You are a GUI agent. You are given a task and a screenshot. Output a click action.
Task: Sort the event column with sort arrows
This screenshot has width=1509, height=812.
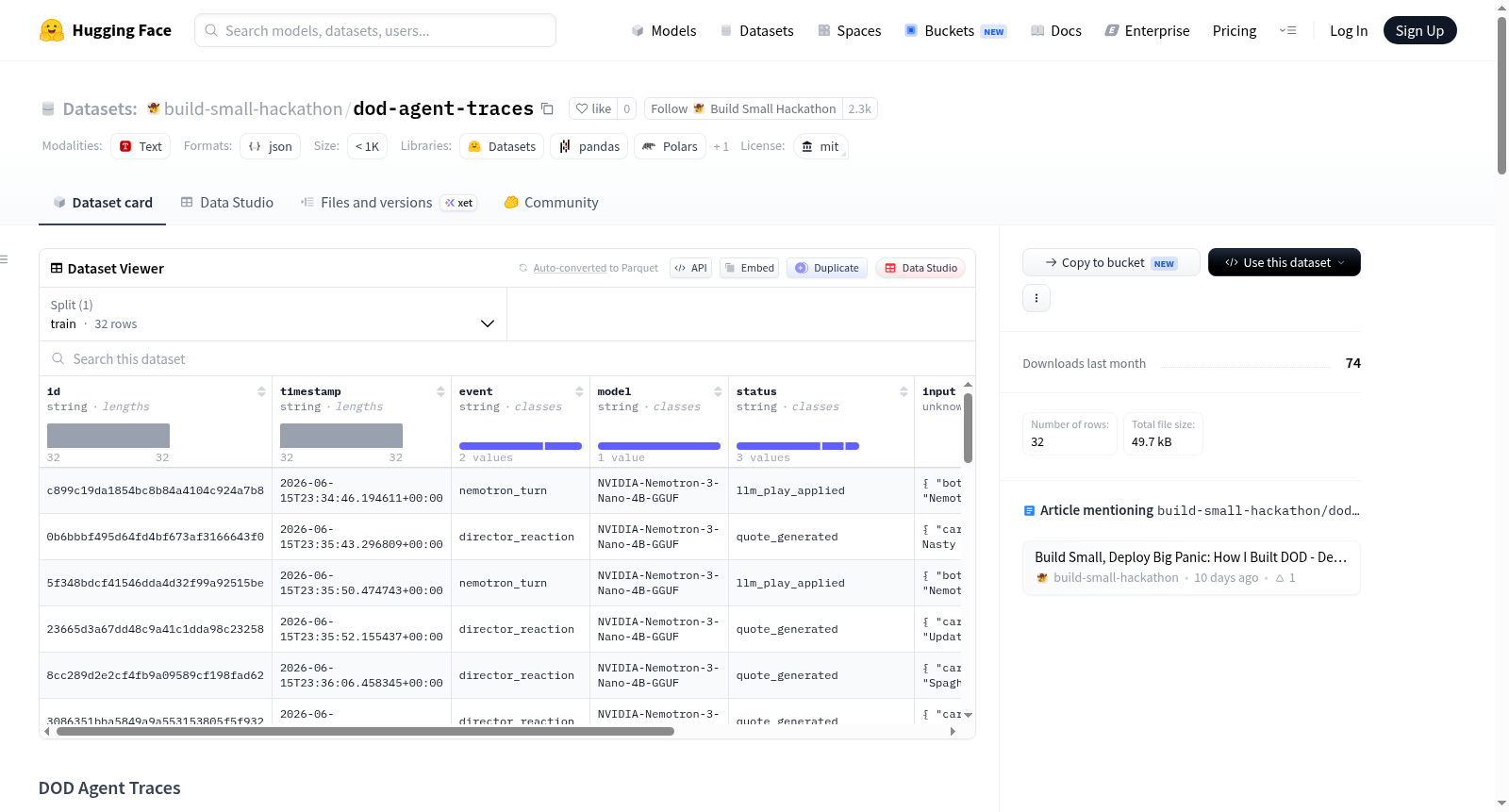[579, 391]
